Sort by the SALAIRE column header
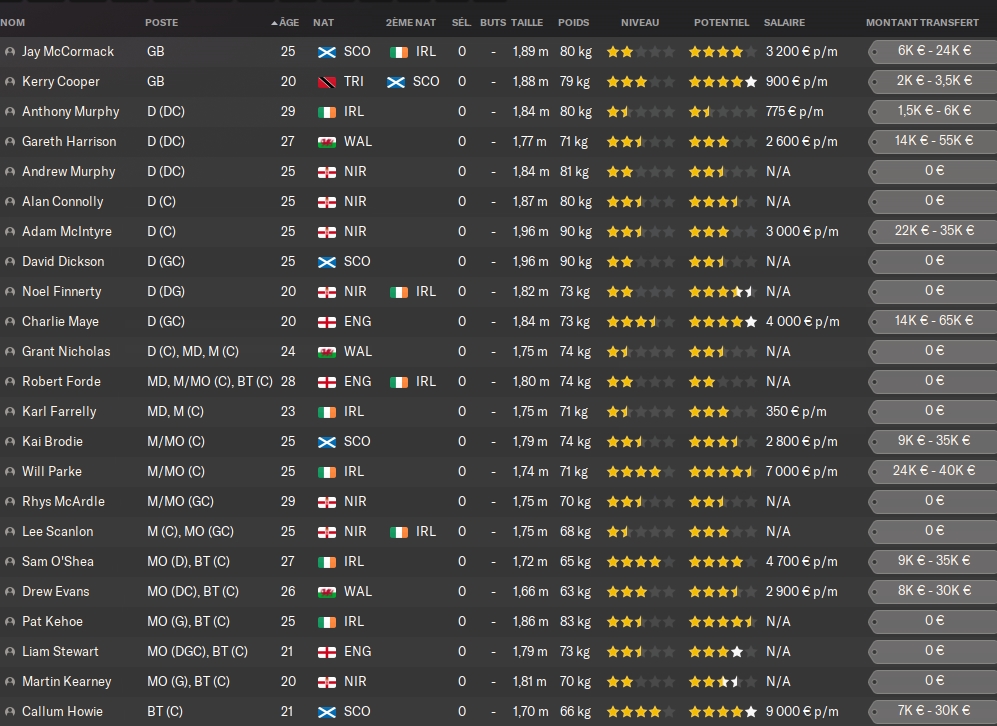This screenshot has width=997, height=726. (784, 22)
